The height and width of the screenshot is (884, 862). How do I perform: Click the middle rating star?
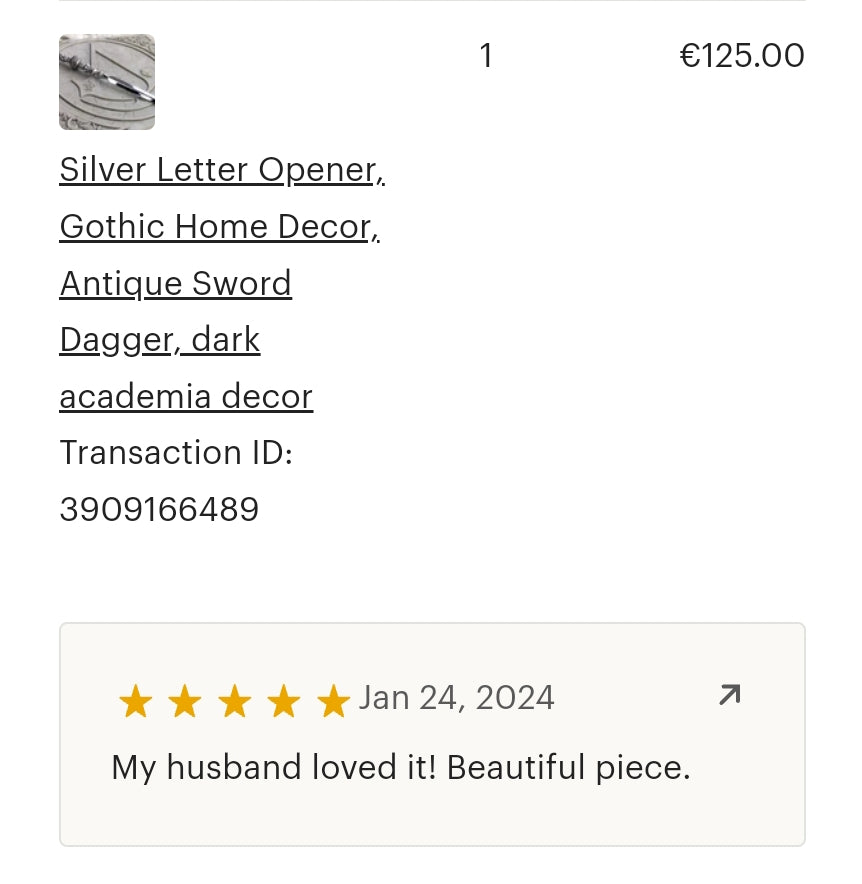point(234,700)
